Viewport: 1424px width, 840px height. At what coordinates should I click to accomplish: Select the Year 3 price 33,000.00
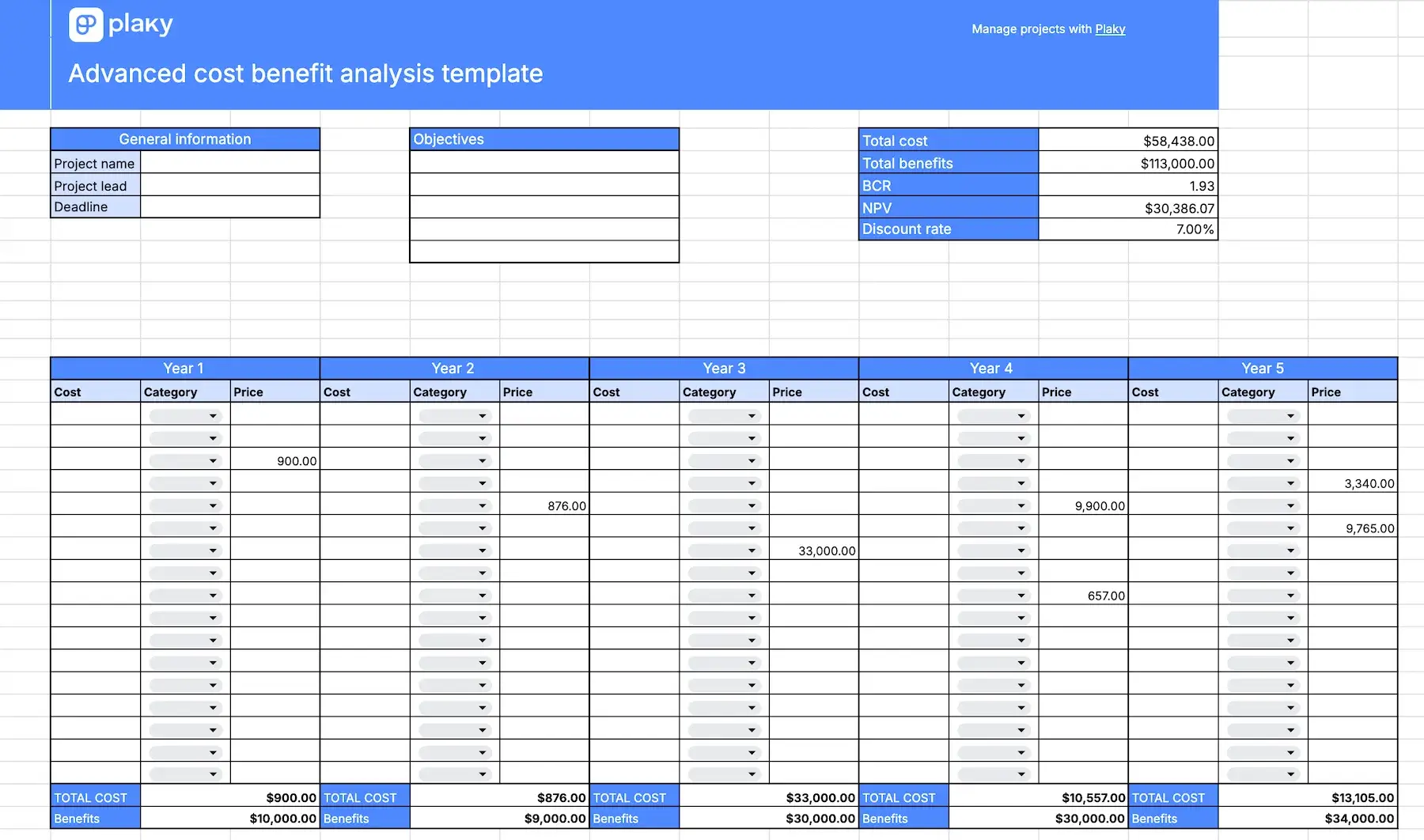(x=813, y=551)
